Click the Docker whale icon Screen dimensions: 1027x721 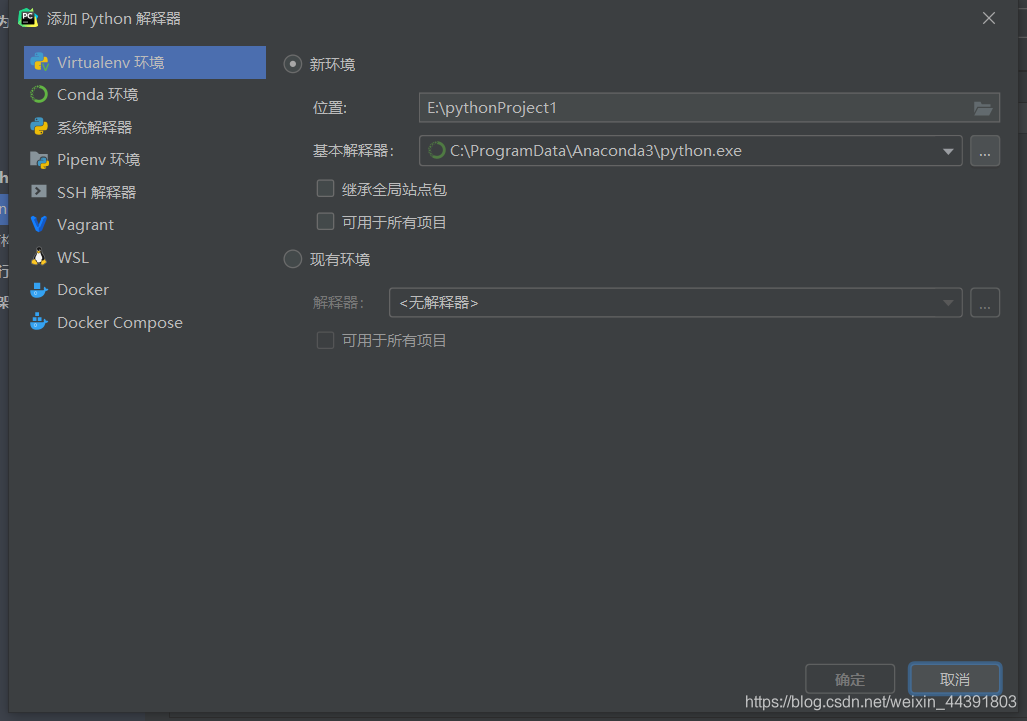coord(39,289)
